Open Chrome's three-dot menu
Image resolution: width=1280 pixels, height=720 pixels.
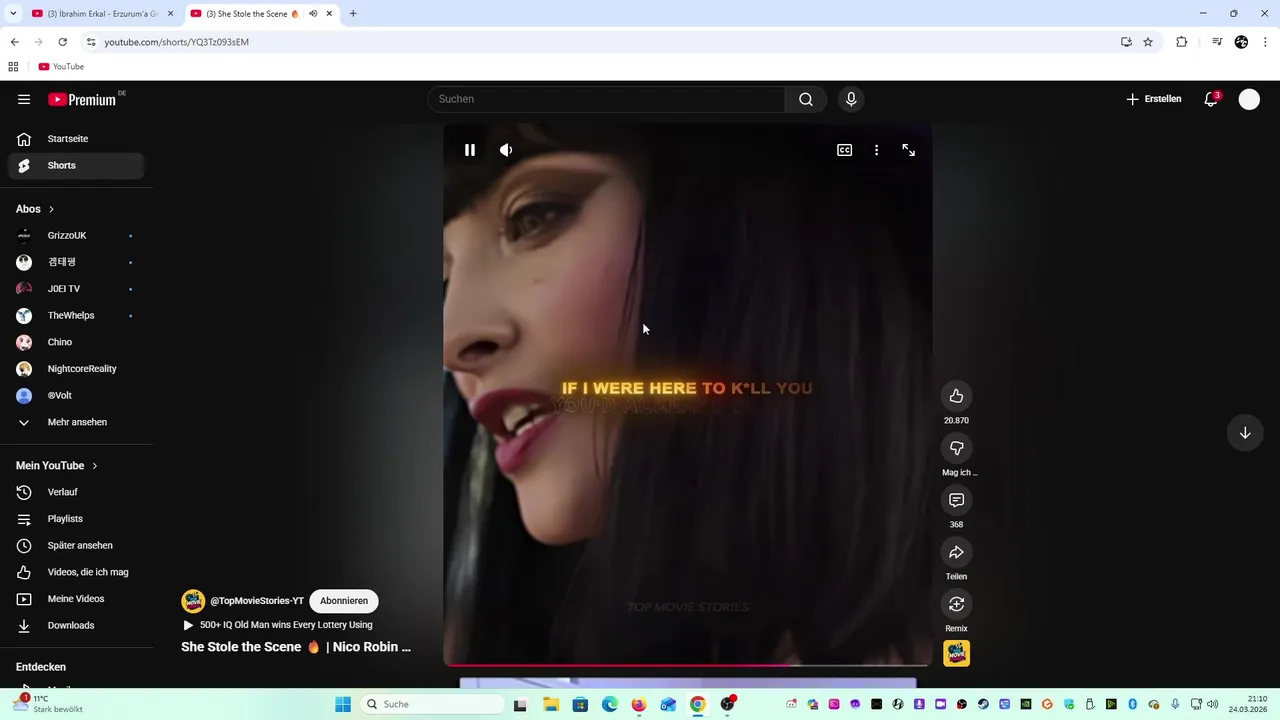click(1266, 42)
